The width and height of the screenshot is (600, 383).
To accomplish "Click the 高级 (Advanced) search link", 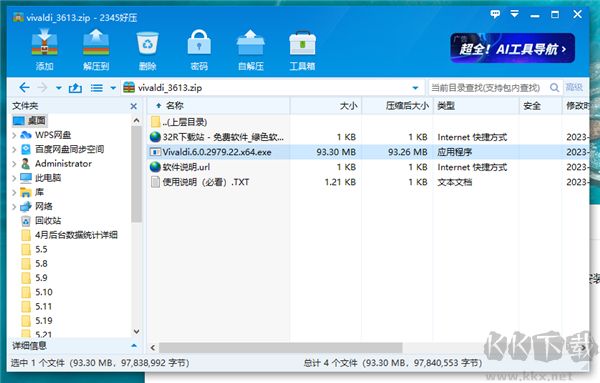I will coord(574,88).
